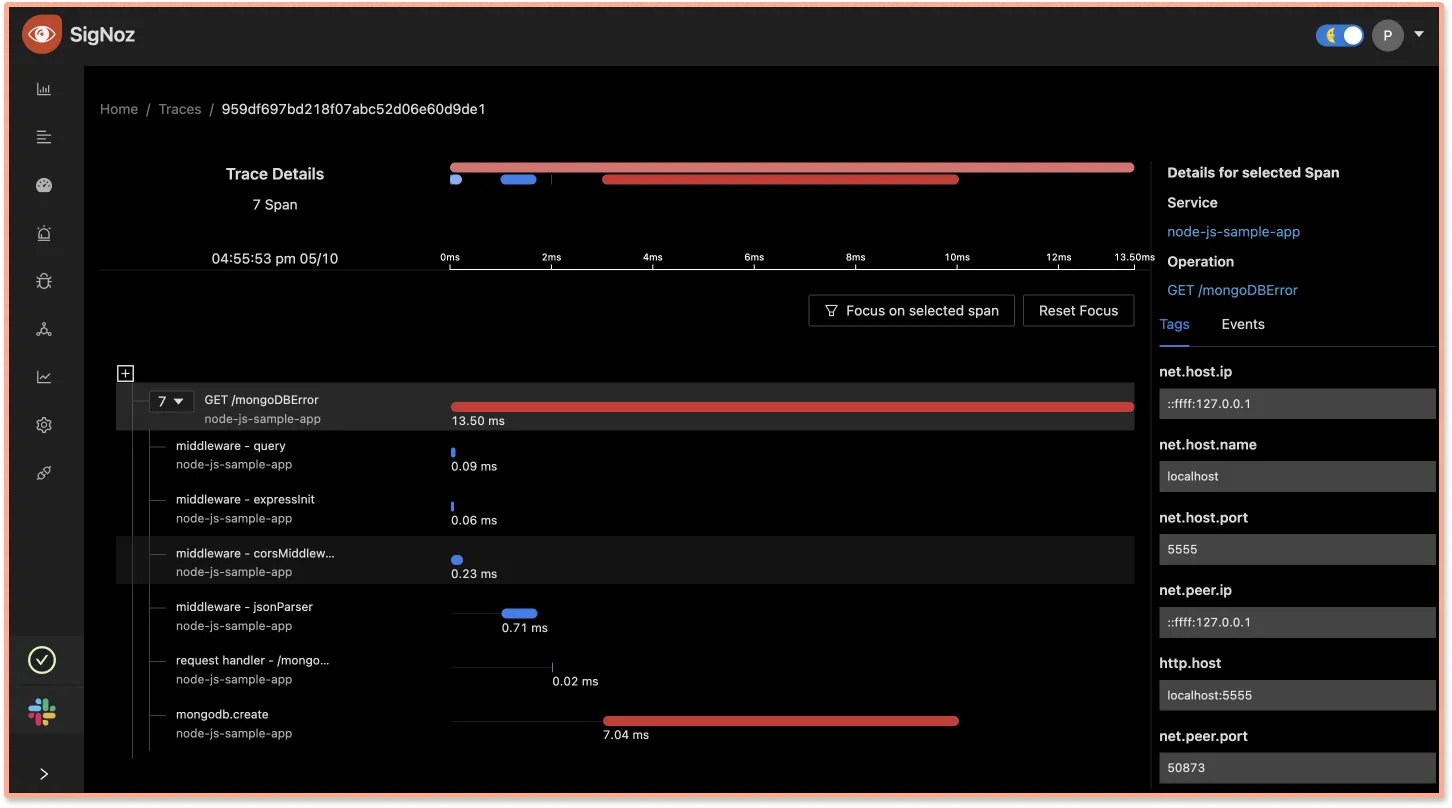Click the minimap red mongodb span bar
The image size is (1452, 808).
(x=781, y=180)
